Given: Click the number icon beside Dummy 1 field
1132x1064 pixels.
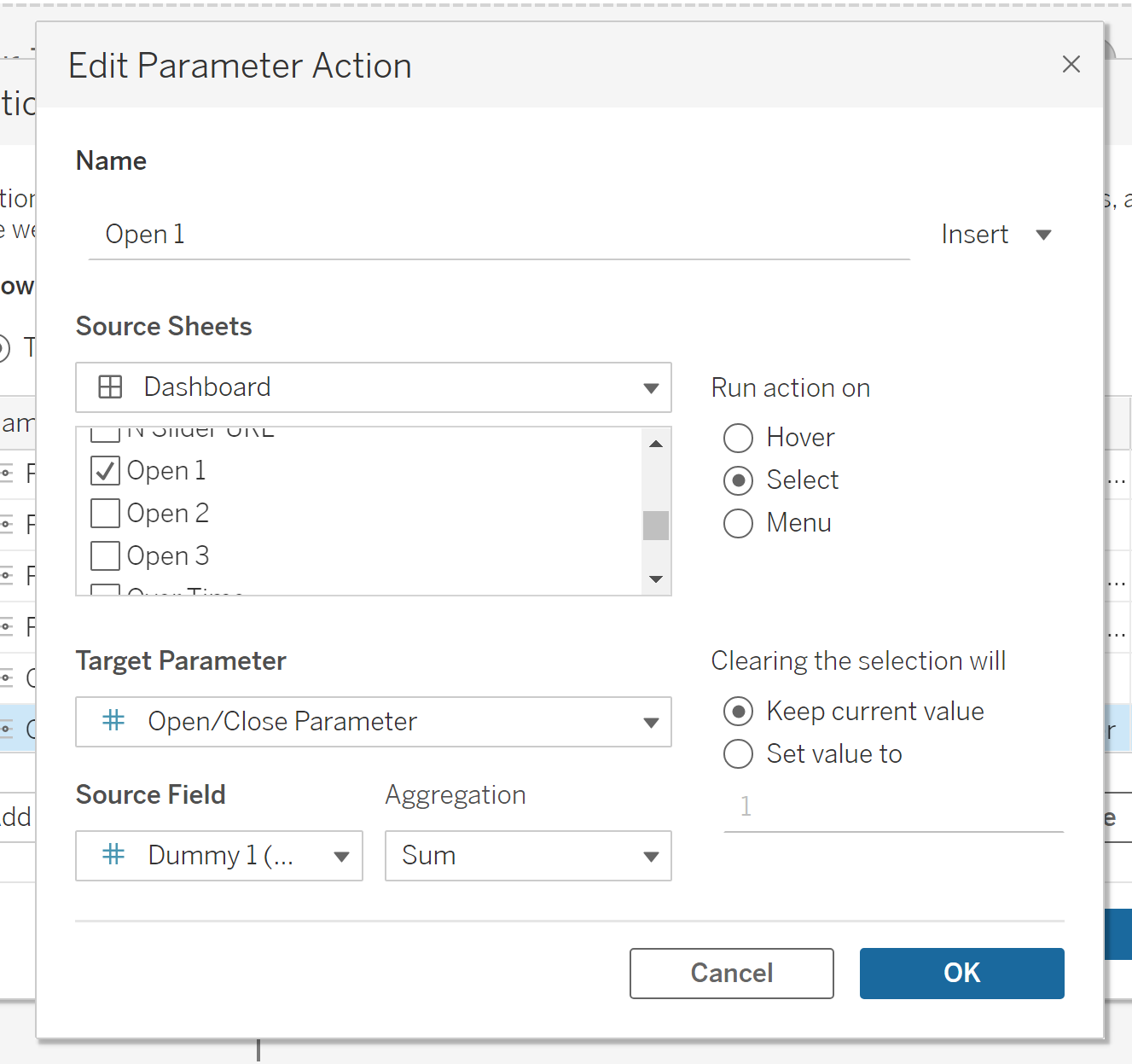Looking at the screenshot, I should click(x=113, y=855).
